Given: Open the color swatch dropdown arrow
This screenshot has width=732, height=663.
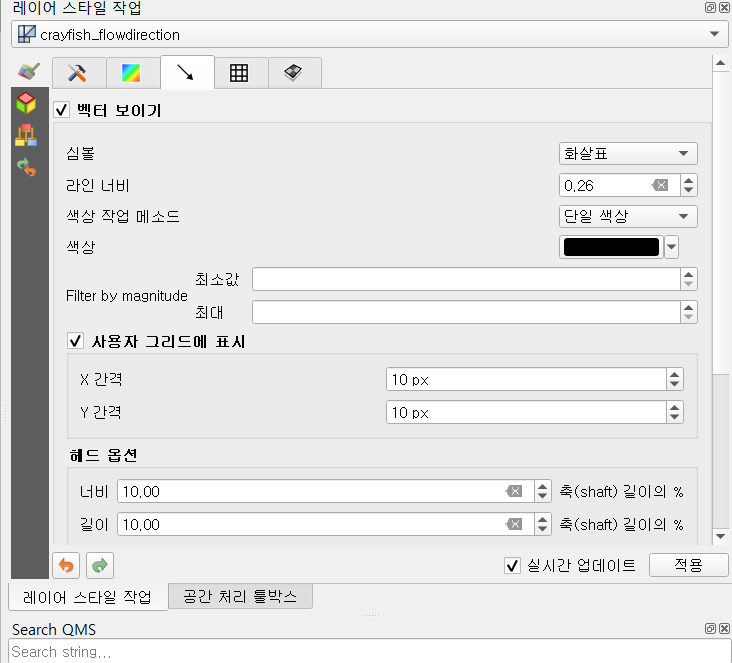Looking at the screenshot, I should [671, 247].
